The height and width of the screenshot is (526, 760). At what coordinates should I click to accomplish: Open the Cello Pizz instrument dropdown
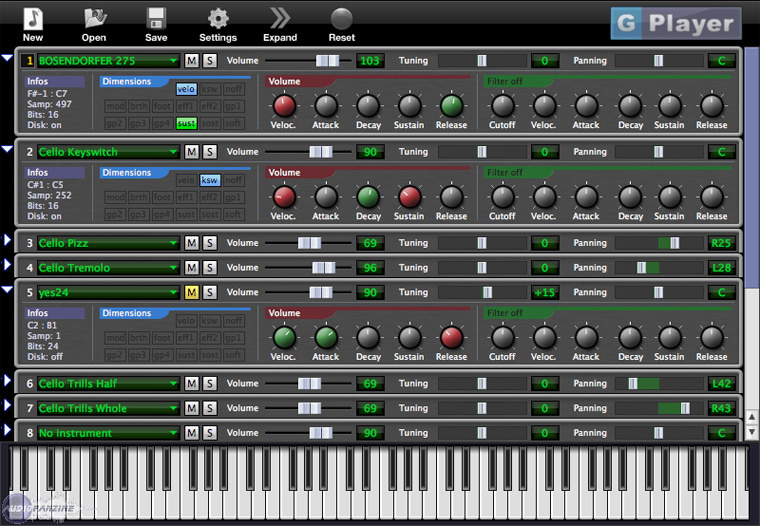click(x=108, y=243)
